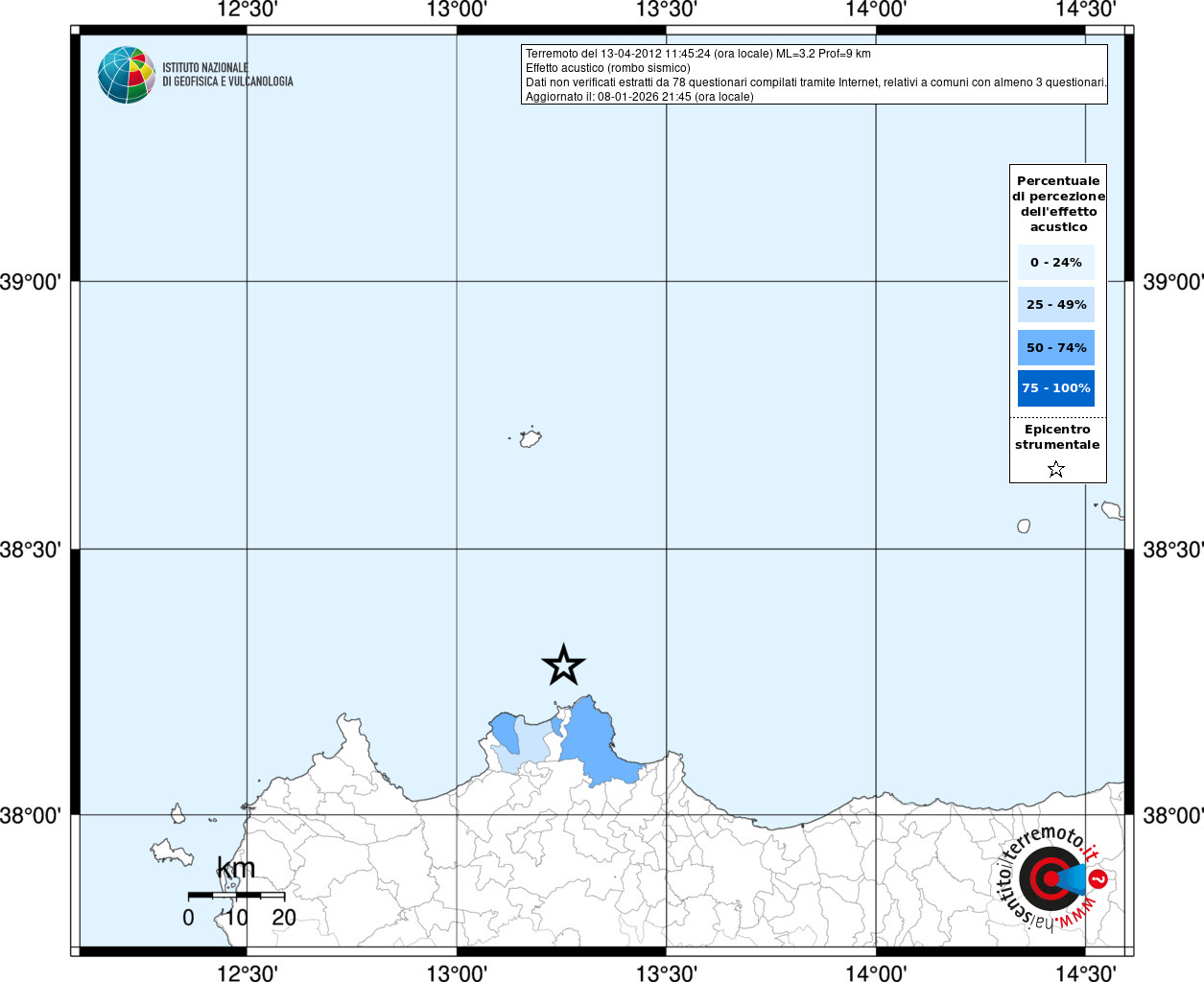Click the 'km' scale unit label
Image resolution: width=1204 pixels, height=982 pixels.
point(236,868)
